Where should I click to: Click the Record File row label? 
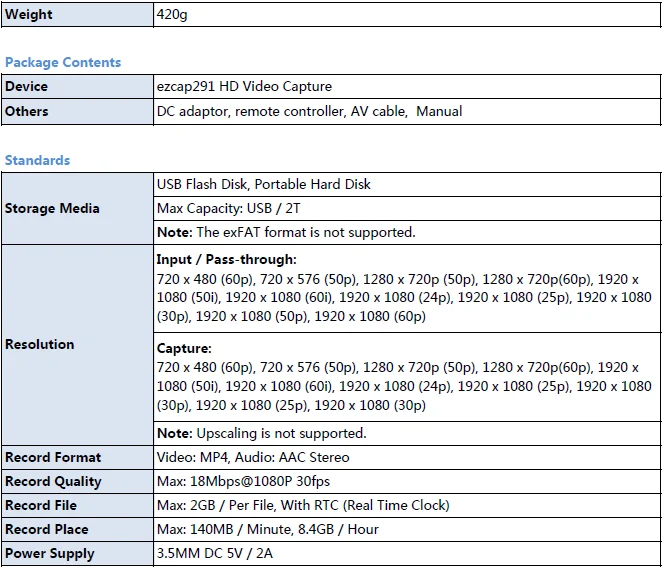pos(41,505)
